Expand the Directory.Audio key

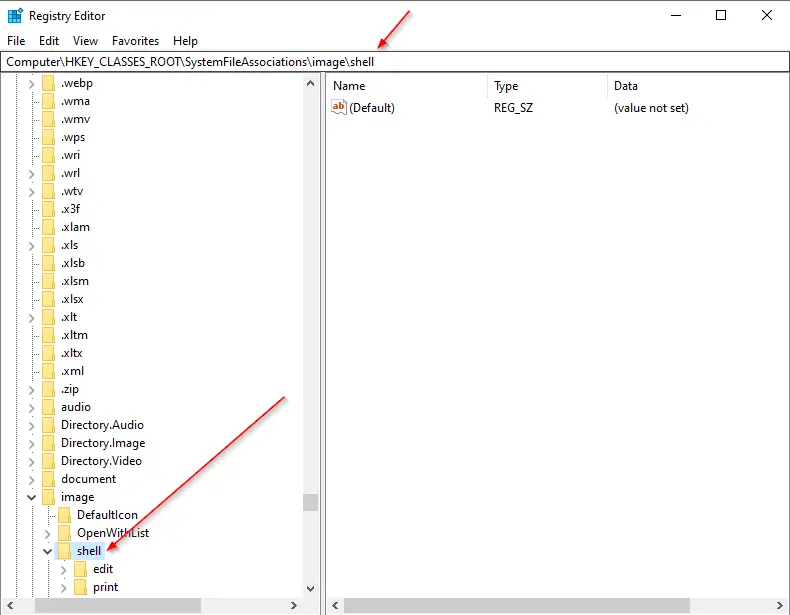(31, 426)
